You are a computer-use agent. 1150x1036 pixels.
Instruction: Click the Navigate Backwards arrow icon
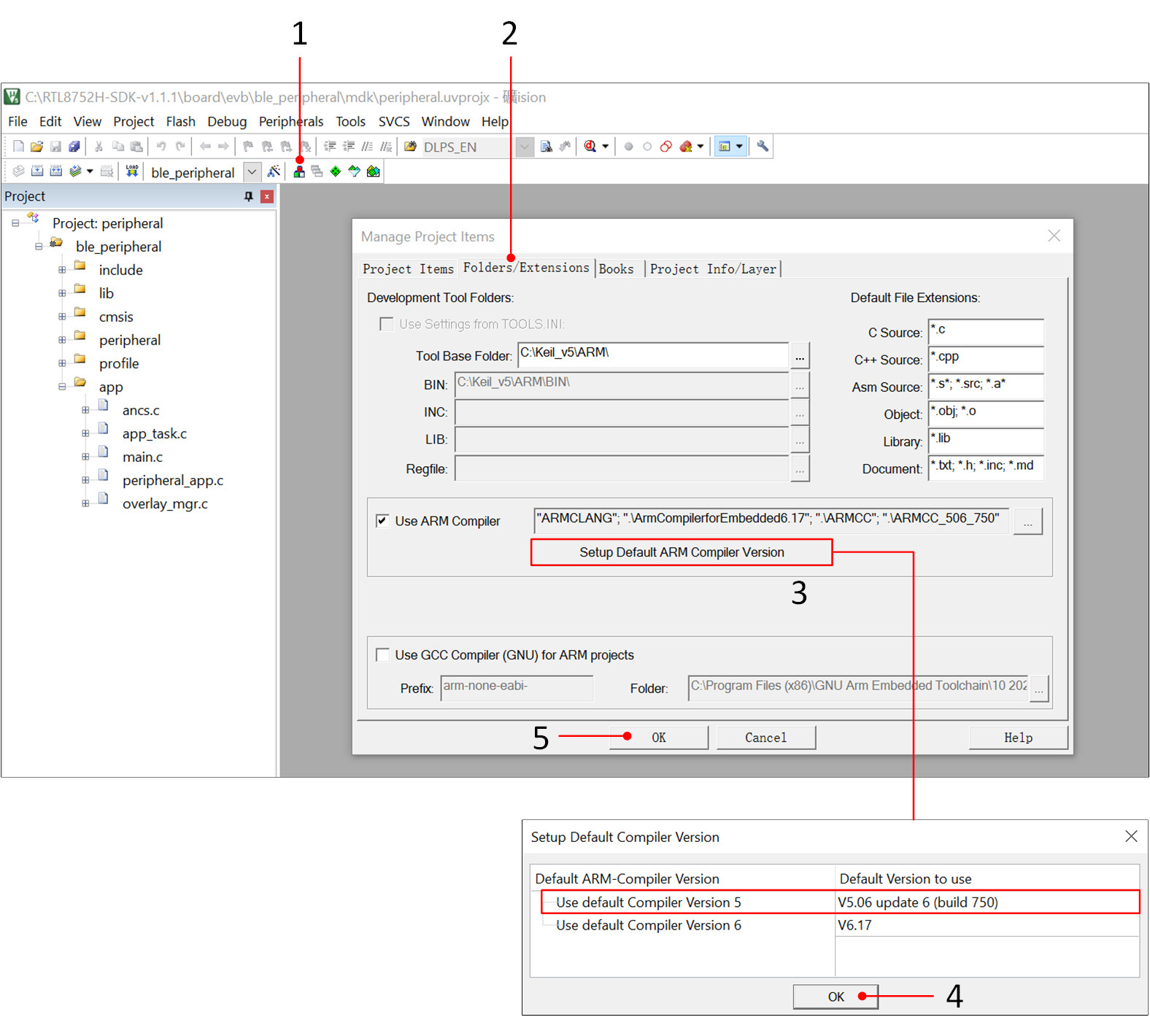click(x=205, y=147)
